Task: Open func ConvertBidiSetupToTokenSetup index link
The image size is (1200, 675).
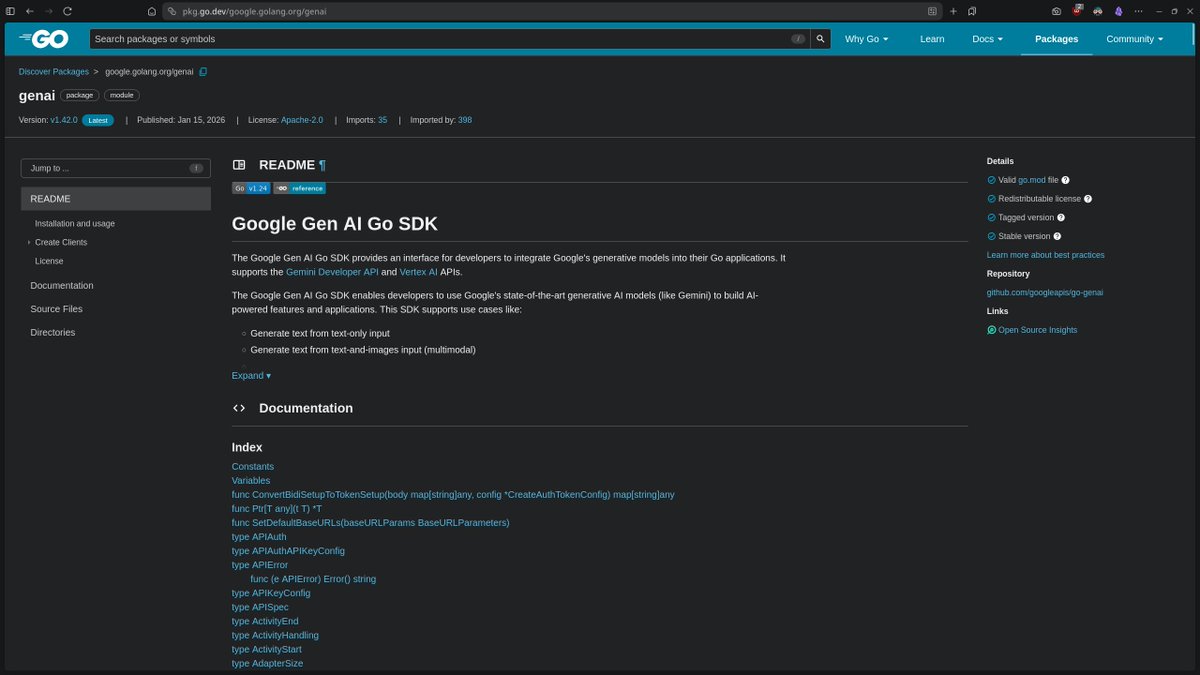Action: coord(453,495)
